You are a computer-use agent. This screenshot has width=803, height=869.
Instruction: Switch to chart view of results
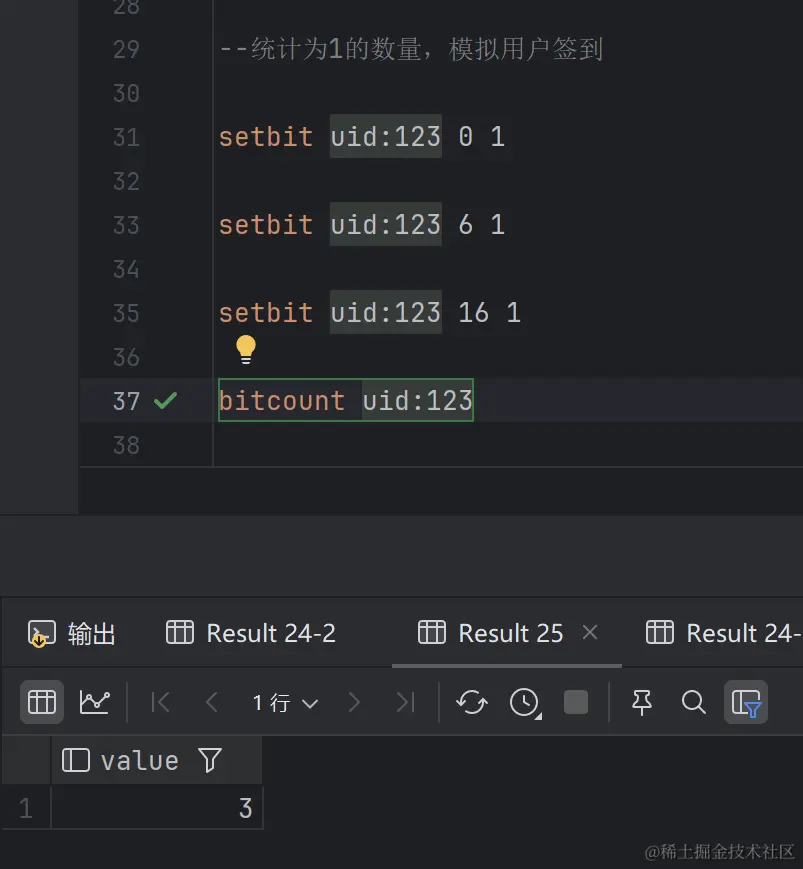pos(94,702)
